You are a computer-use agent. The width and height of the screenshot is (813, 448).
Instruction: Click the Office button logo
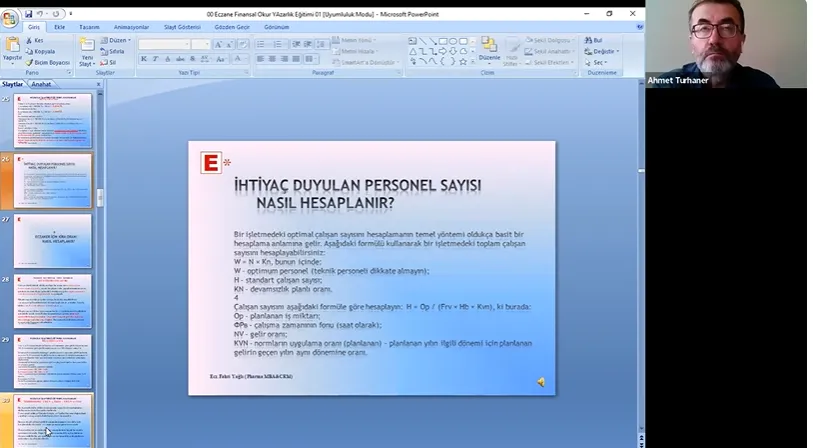(11, 19)
